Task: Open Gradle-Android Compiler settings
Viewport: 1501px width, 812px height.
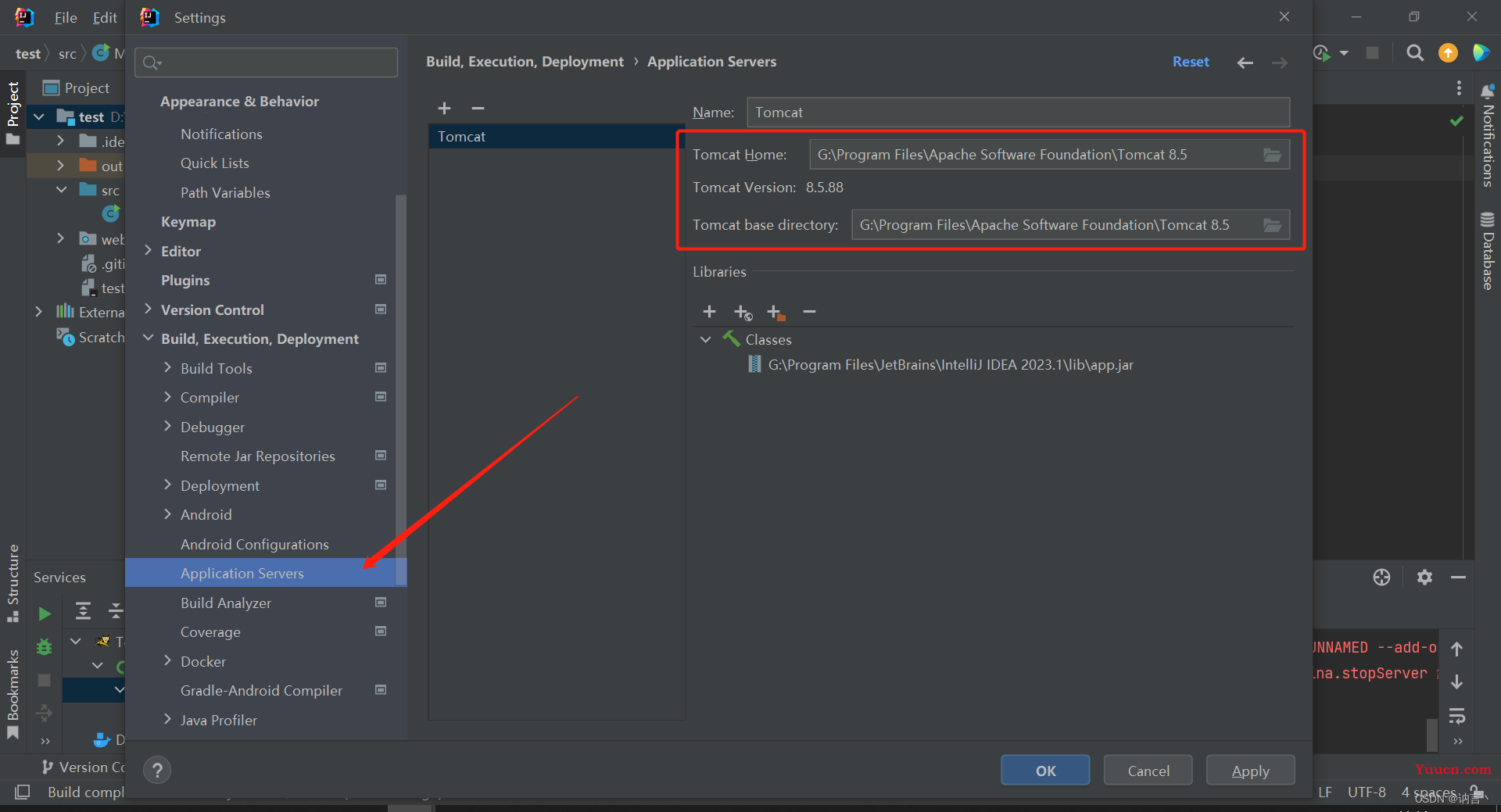Action: pos(261,691)
